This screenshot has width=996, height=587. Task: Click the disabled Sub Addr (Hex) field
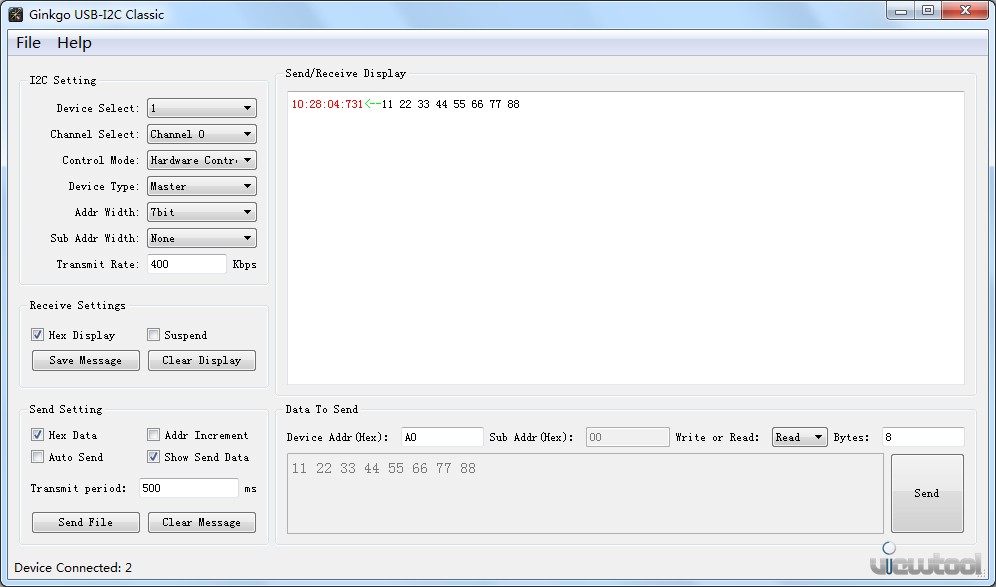coord(628,437)
